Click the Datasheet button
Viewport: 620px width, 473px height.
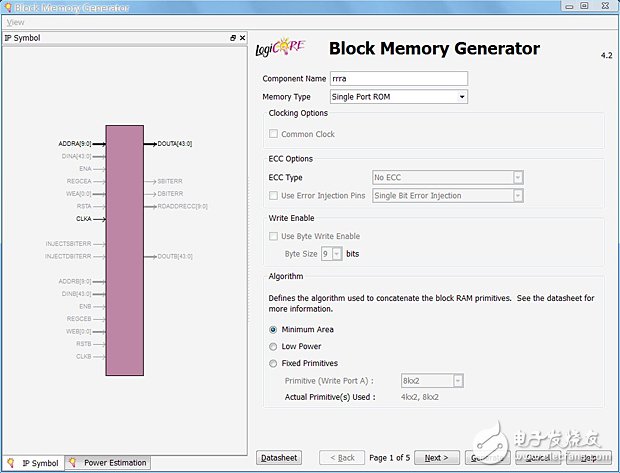pyautogui.click(x=279, y=457)
